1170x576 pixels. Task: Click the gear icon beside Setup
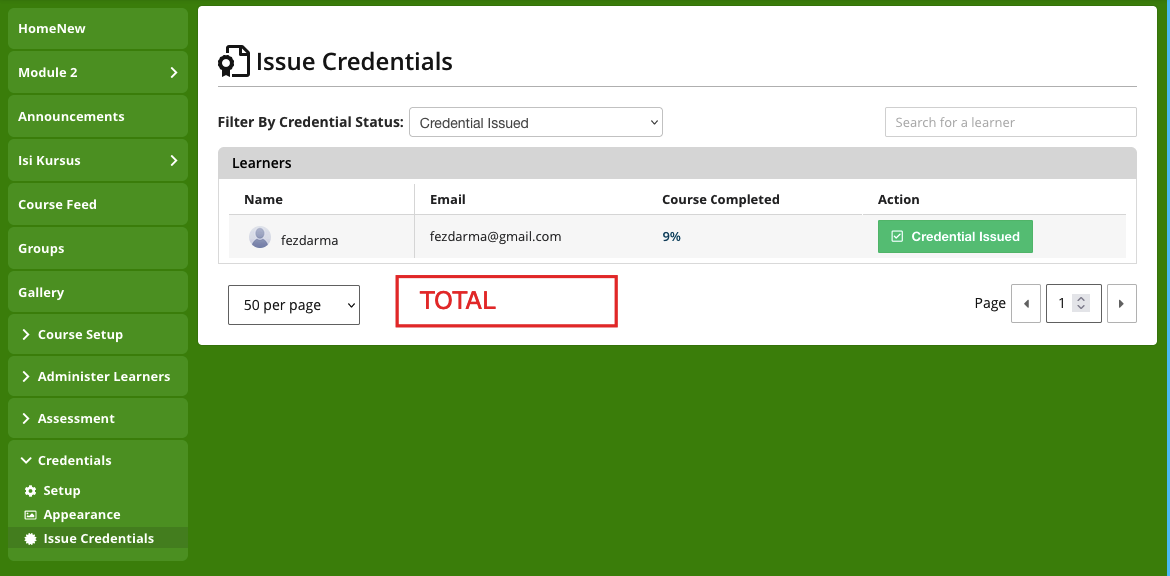[31, 491]
